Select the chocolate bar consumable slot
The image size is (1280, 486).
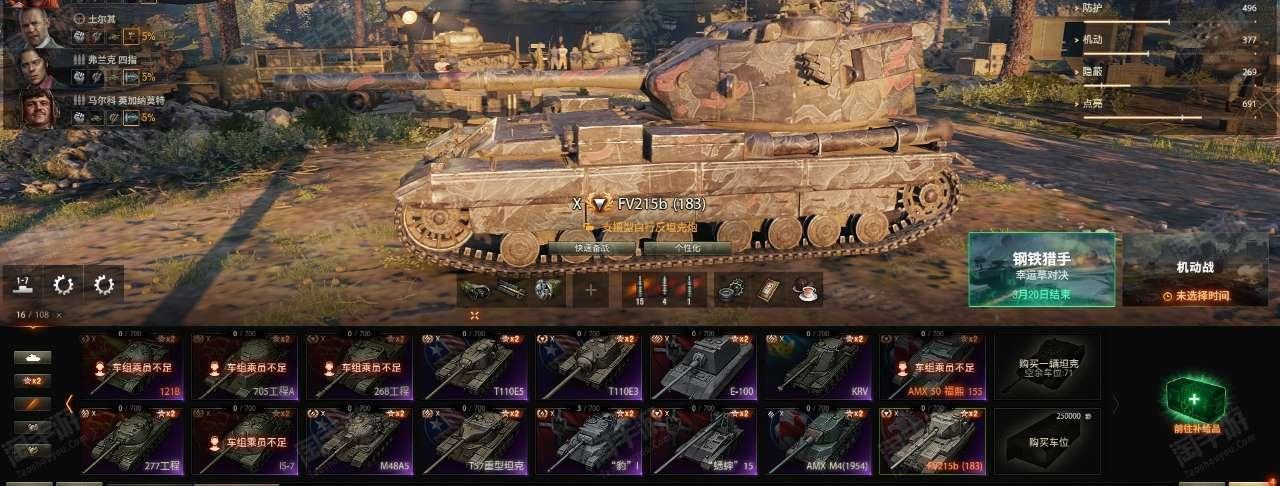769,290
